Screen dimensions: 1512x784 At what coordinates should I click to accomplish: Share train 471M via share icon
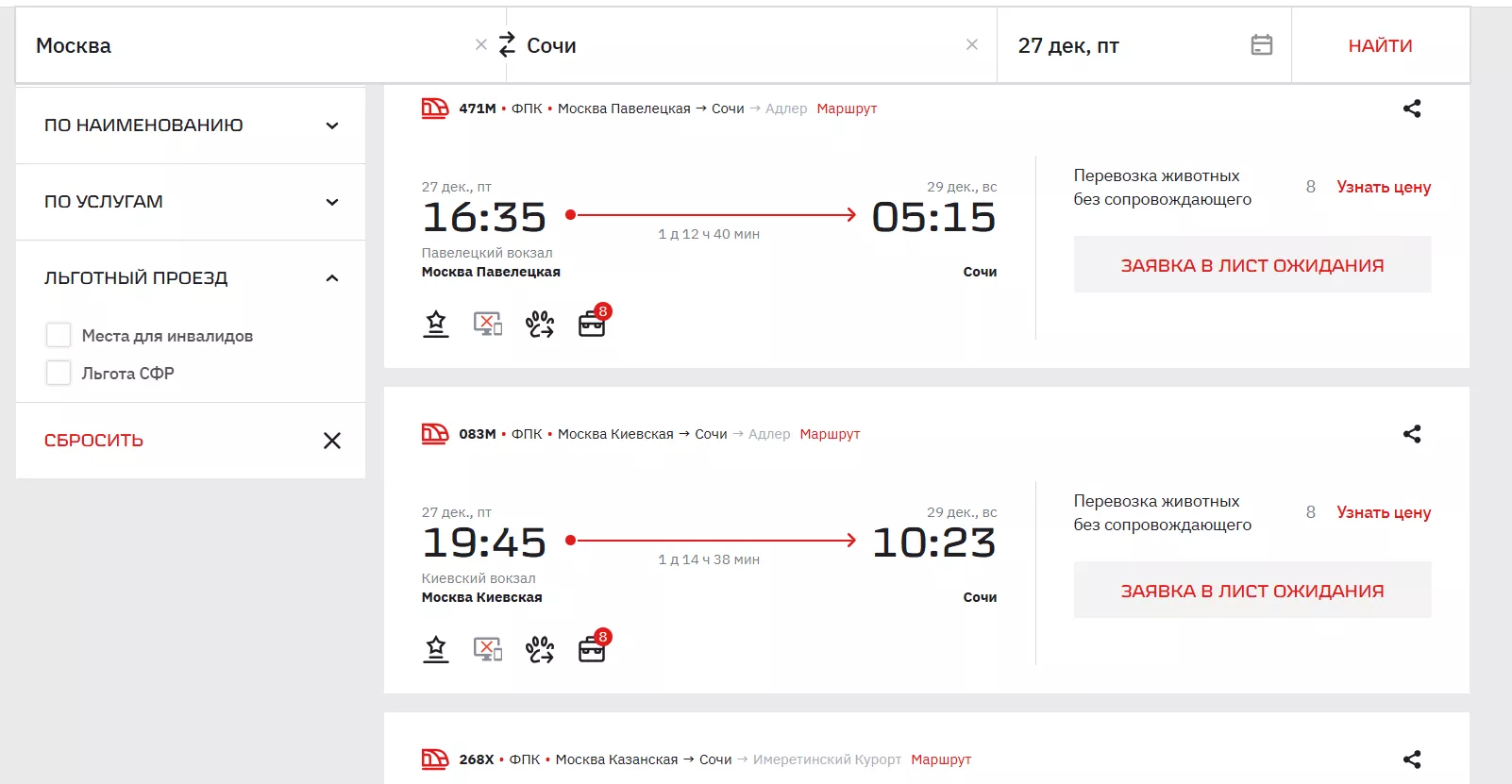pyautogui.click(x=1411, y=108)
